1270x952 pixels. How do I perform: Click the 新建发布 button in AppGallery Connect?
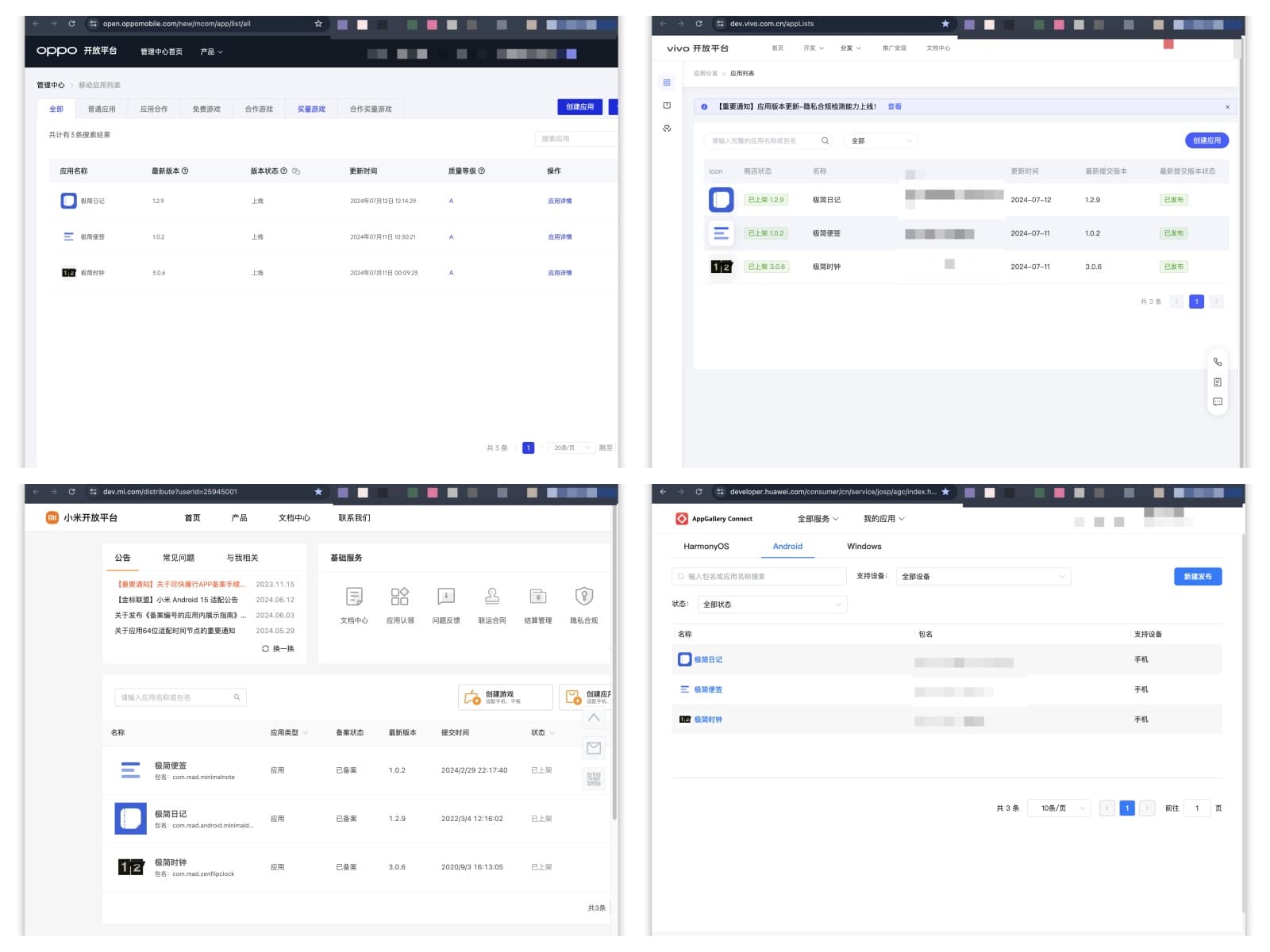[x=1197, y=577]
